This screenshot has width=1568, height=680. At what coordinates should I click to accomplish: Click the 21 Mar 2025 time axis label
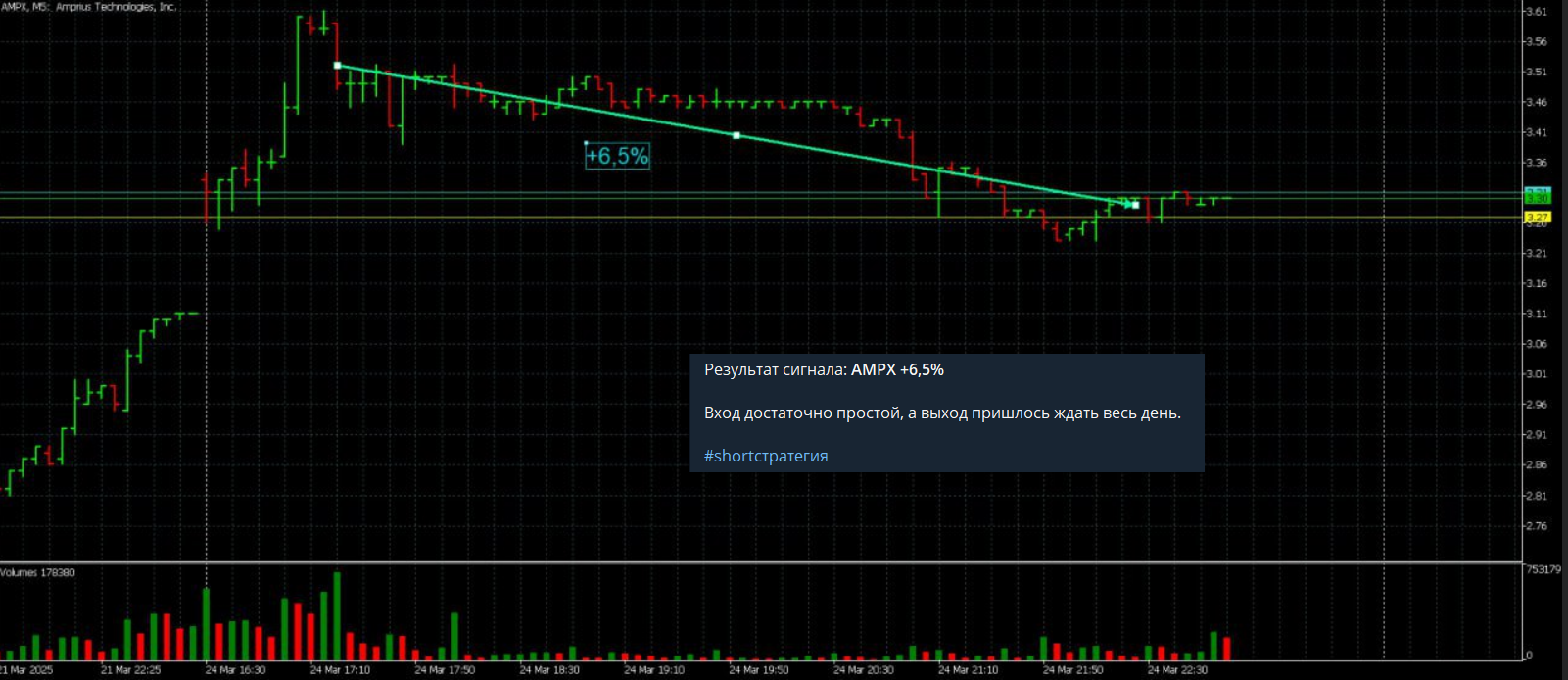(x=26, y=670)
